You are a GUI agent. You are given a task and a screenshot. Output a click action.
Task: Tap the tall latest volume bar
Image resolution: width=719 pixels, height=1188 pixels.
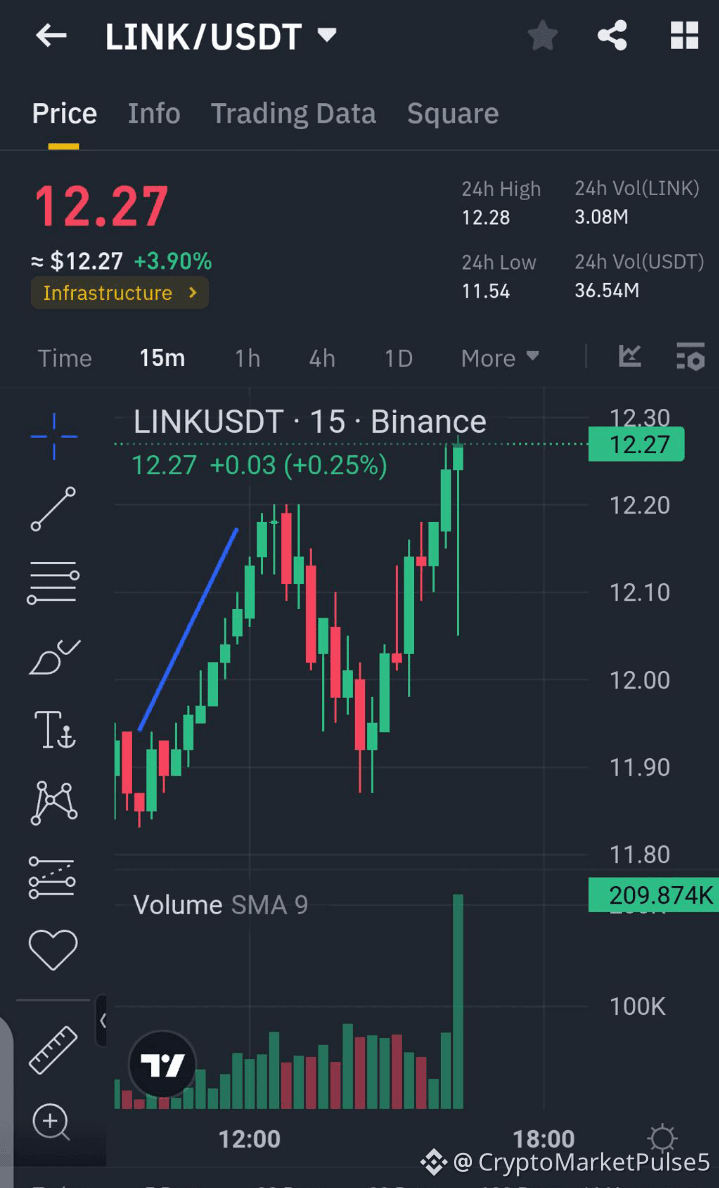[458, 1002]
